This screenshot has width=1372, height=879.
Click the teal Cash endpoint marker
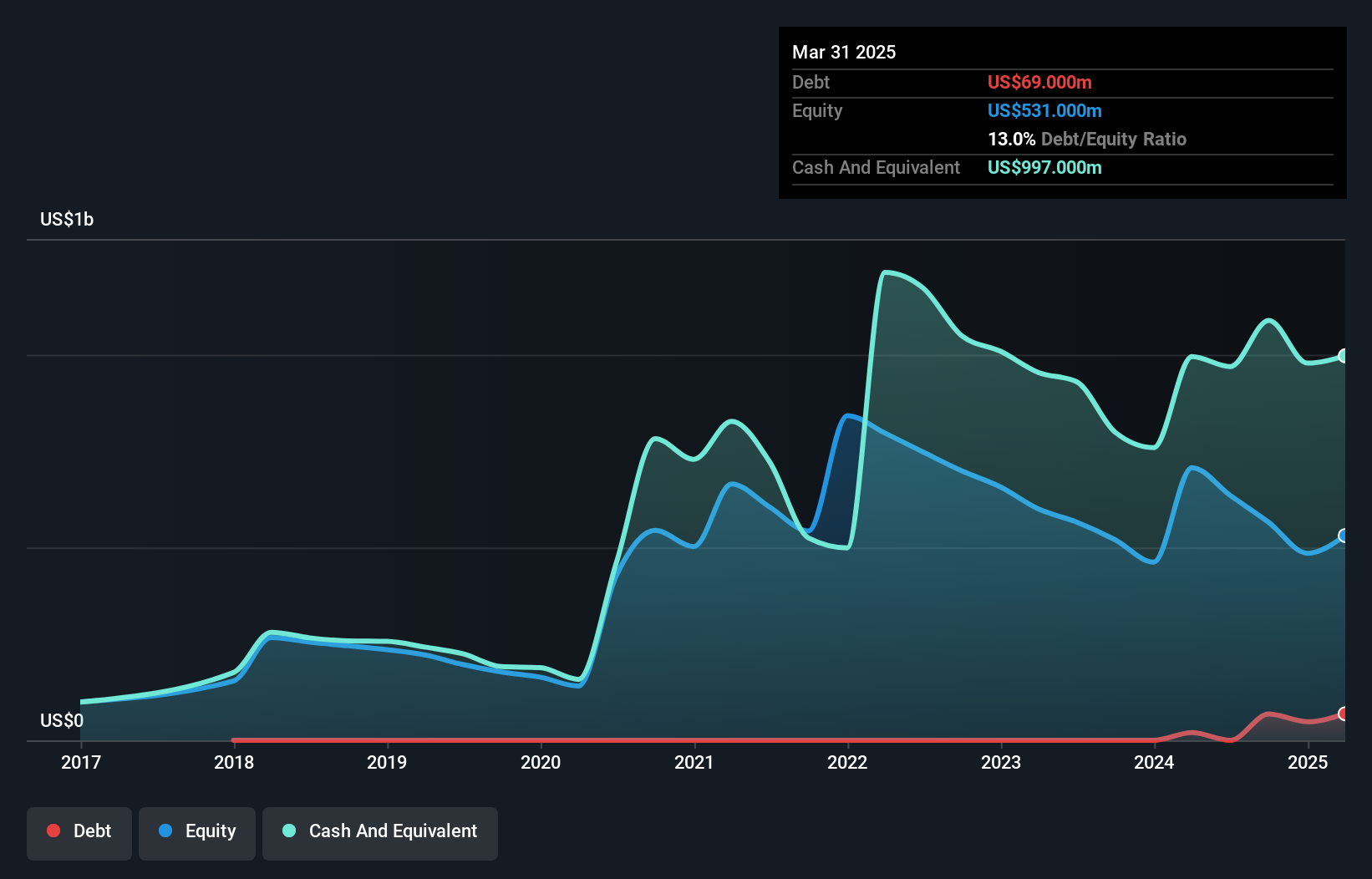coord(1344,356)
